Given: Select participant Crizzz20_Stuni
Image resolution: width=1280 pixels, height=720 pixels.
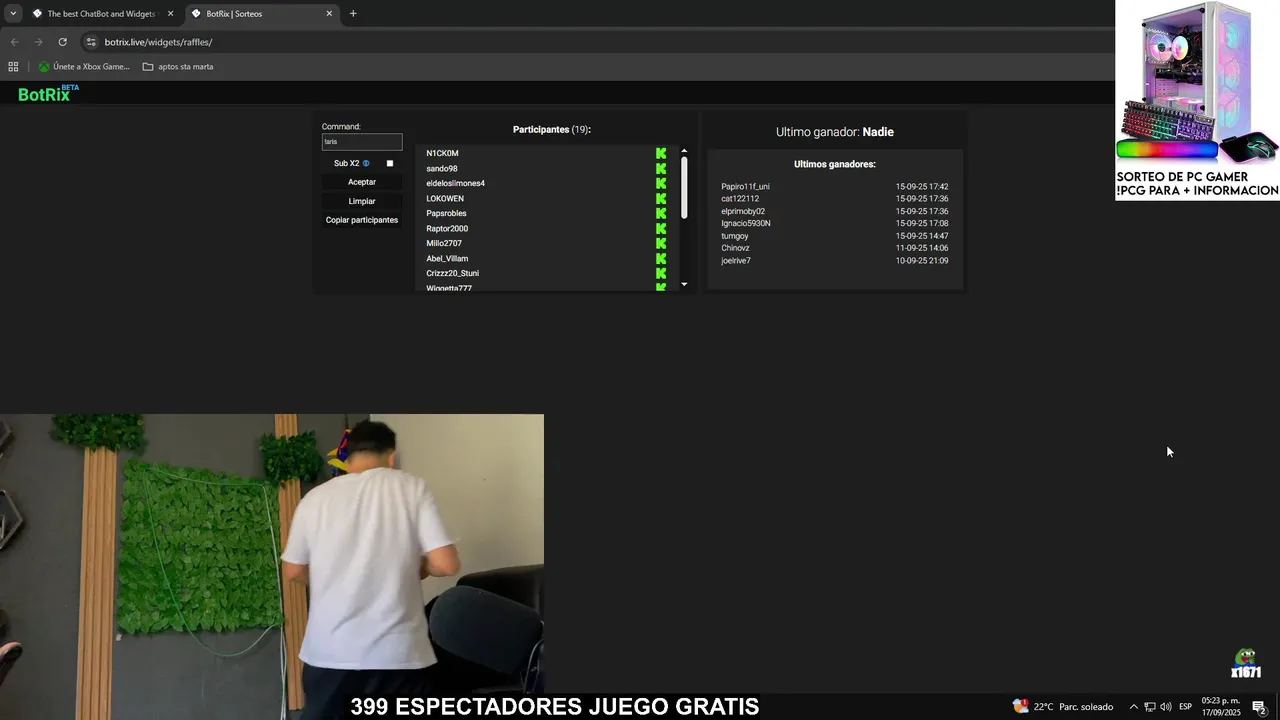Looking at the screenshot, I should 452,274.
